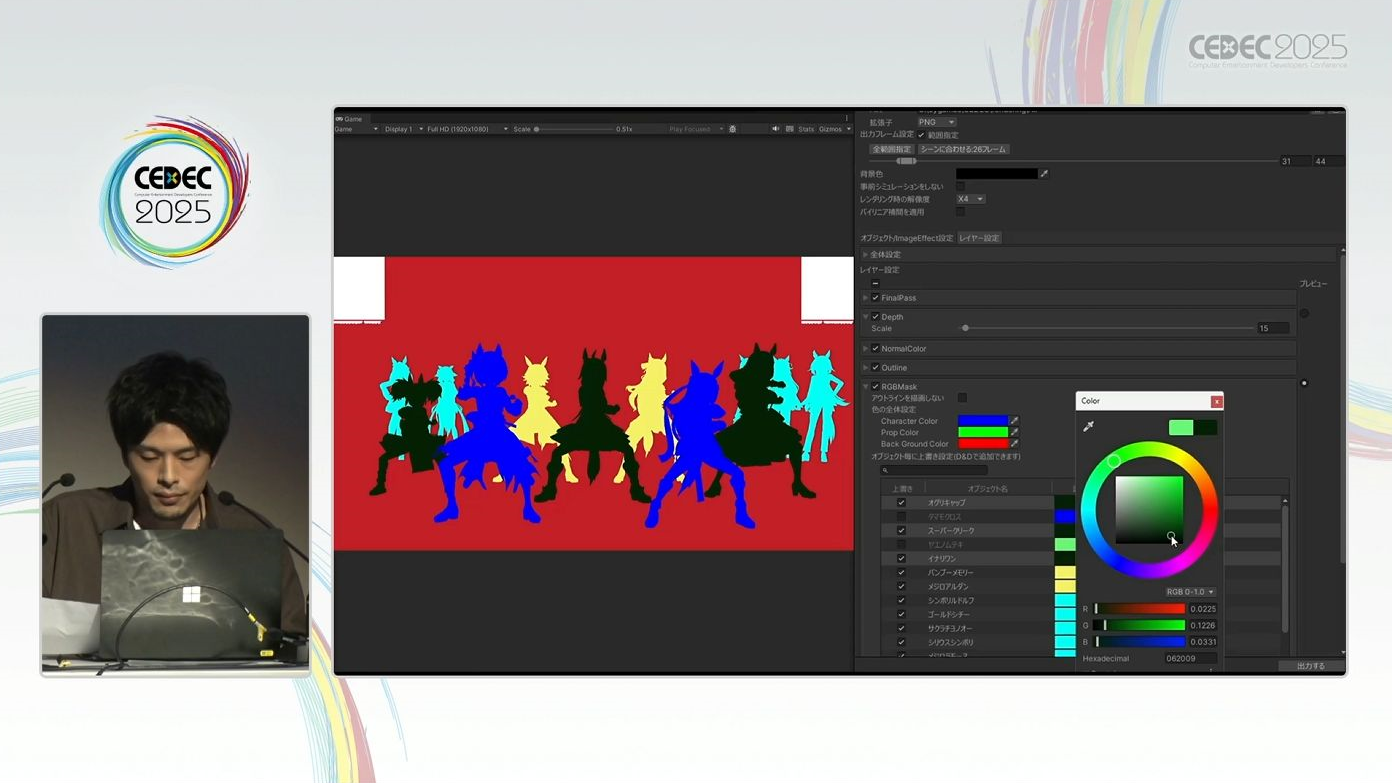1392x783 pixels.
Task: Expand the Outline layer foldout
Action: [x=866, y=368]
